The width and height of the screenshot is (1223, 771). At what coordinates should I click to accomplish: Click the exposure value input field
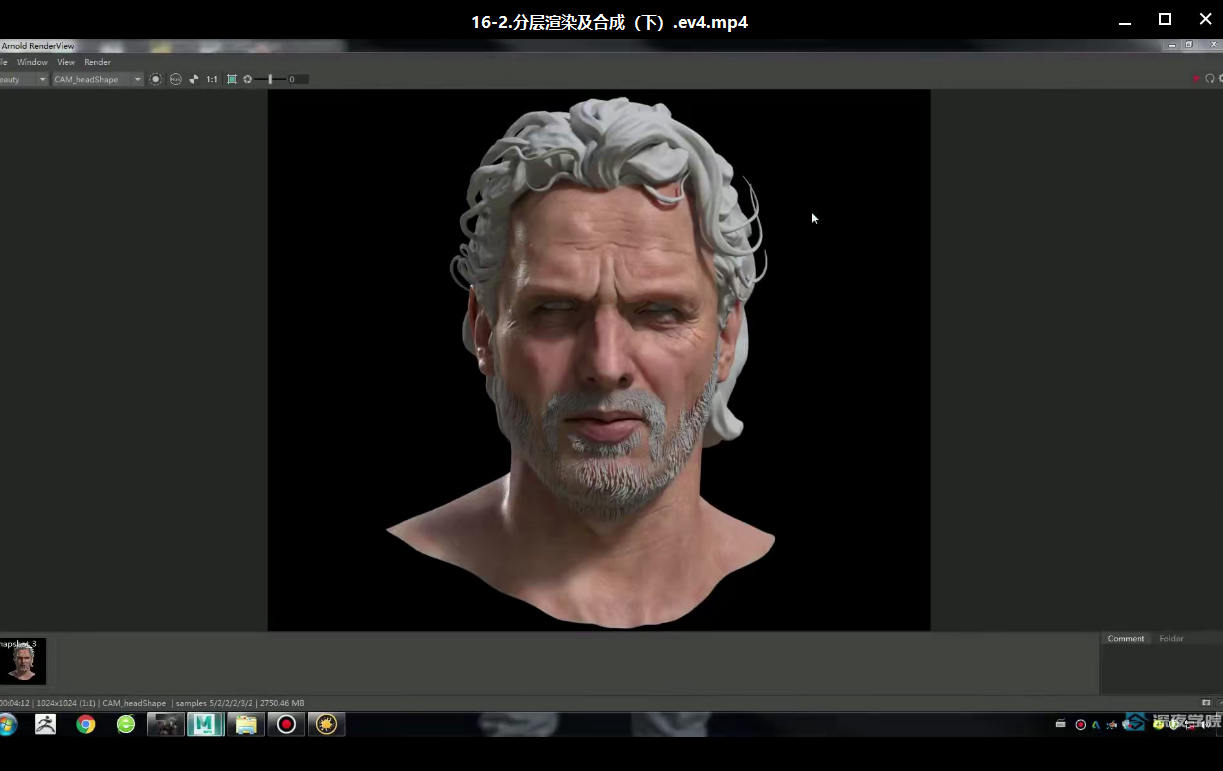(x=298, y=79)
